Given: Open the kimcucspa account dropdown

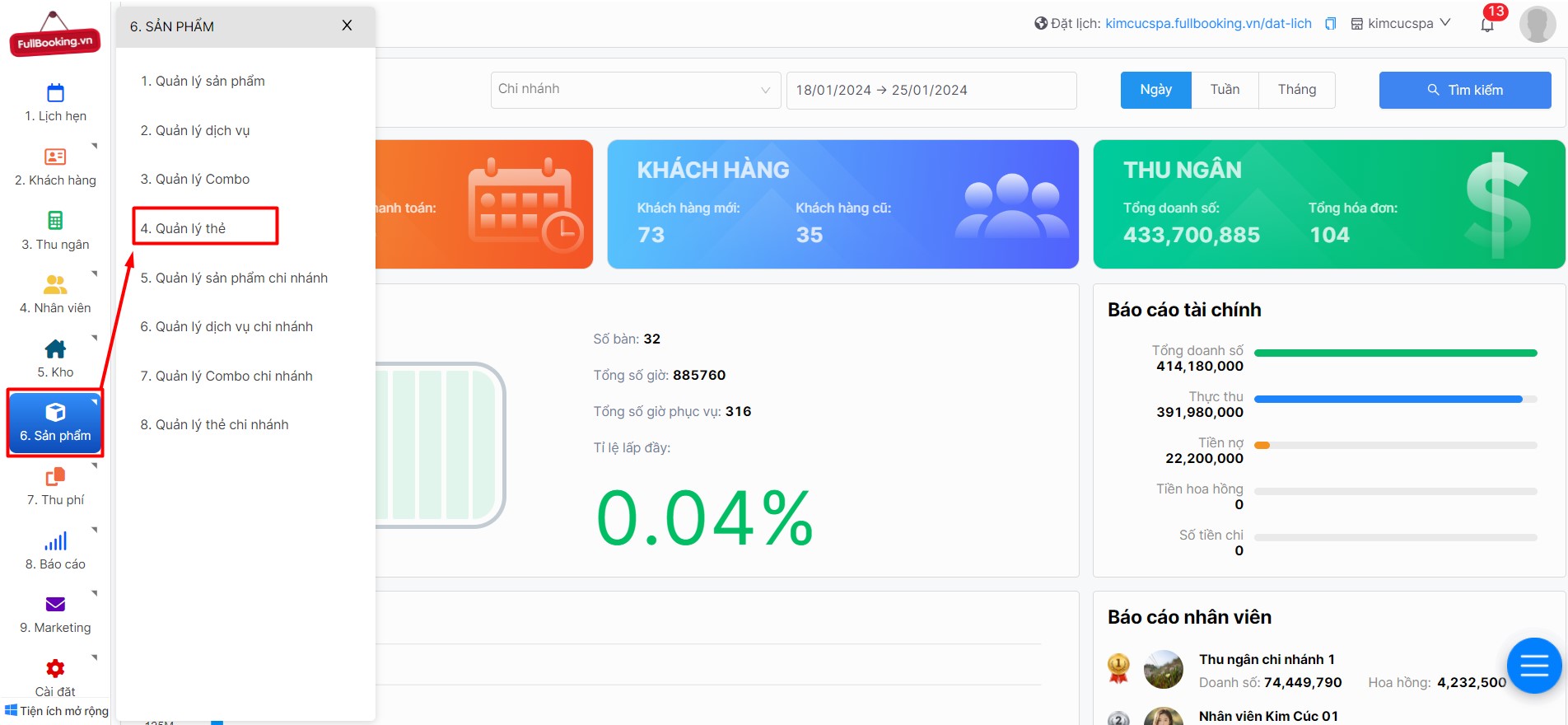Looking at the screenshot, I should tap(1401, 24).
